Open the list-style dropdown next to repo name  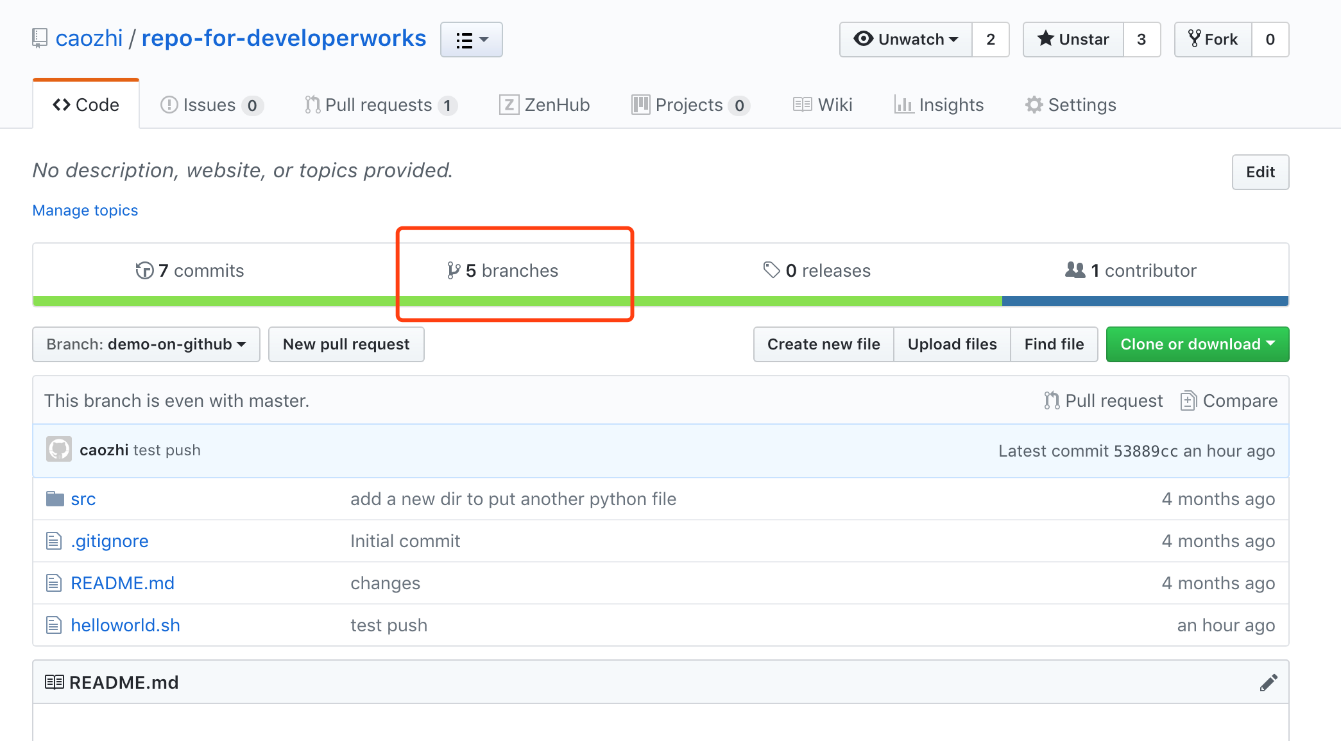471,40
